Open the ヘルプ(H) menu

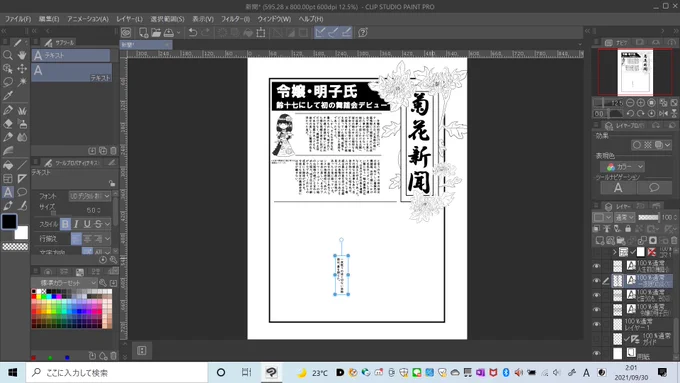311,19
